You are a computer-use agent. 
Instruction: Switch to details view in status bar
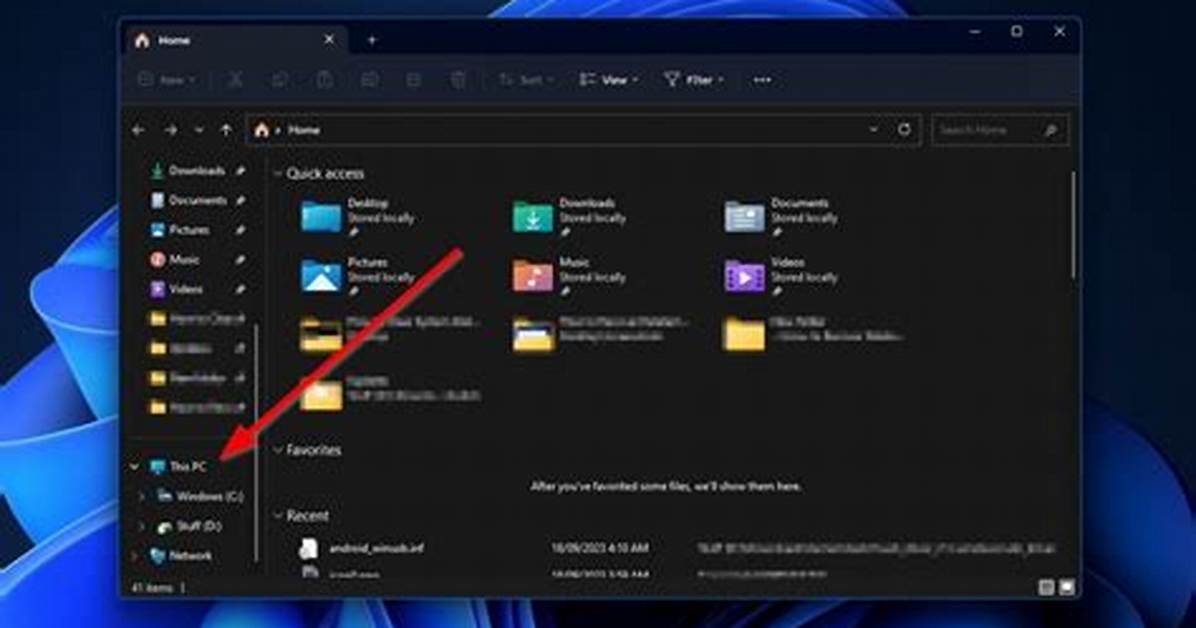[1046, 587]
